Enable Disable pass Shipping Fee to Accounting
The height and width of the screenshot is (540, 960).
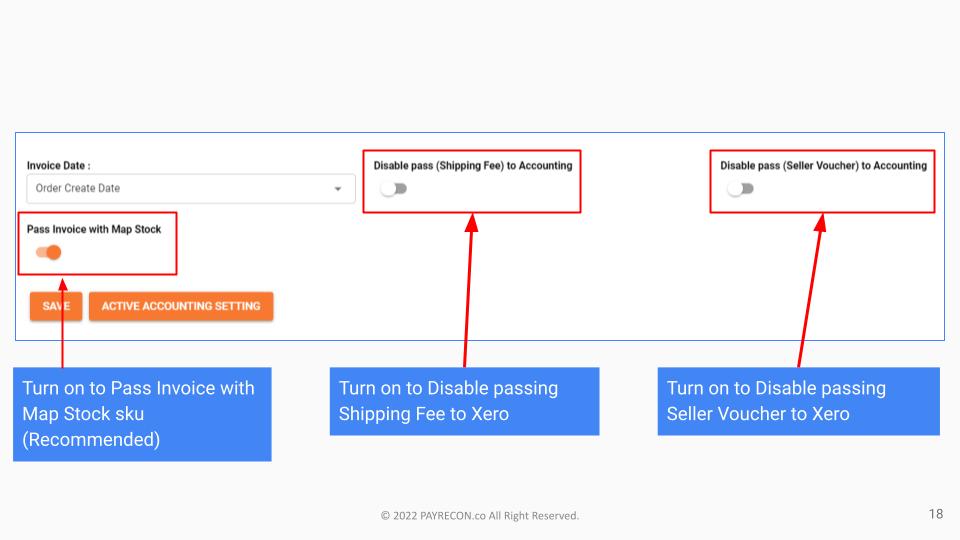[x=393, y=189]
